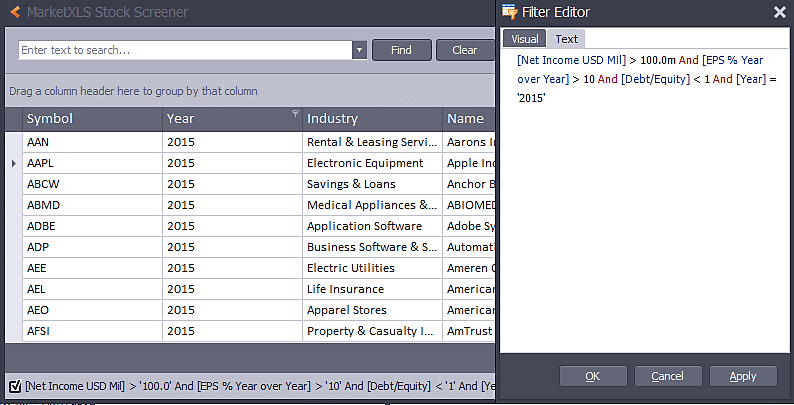The height and width of the screenshot is (405, 794).
Task: Select the ADP symbol cell
Action: (x=93, y=247)
